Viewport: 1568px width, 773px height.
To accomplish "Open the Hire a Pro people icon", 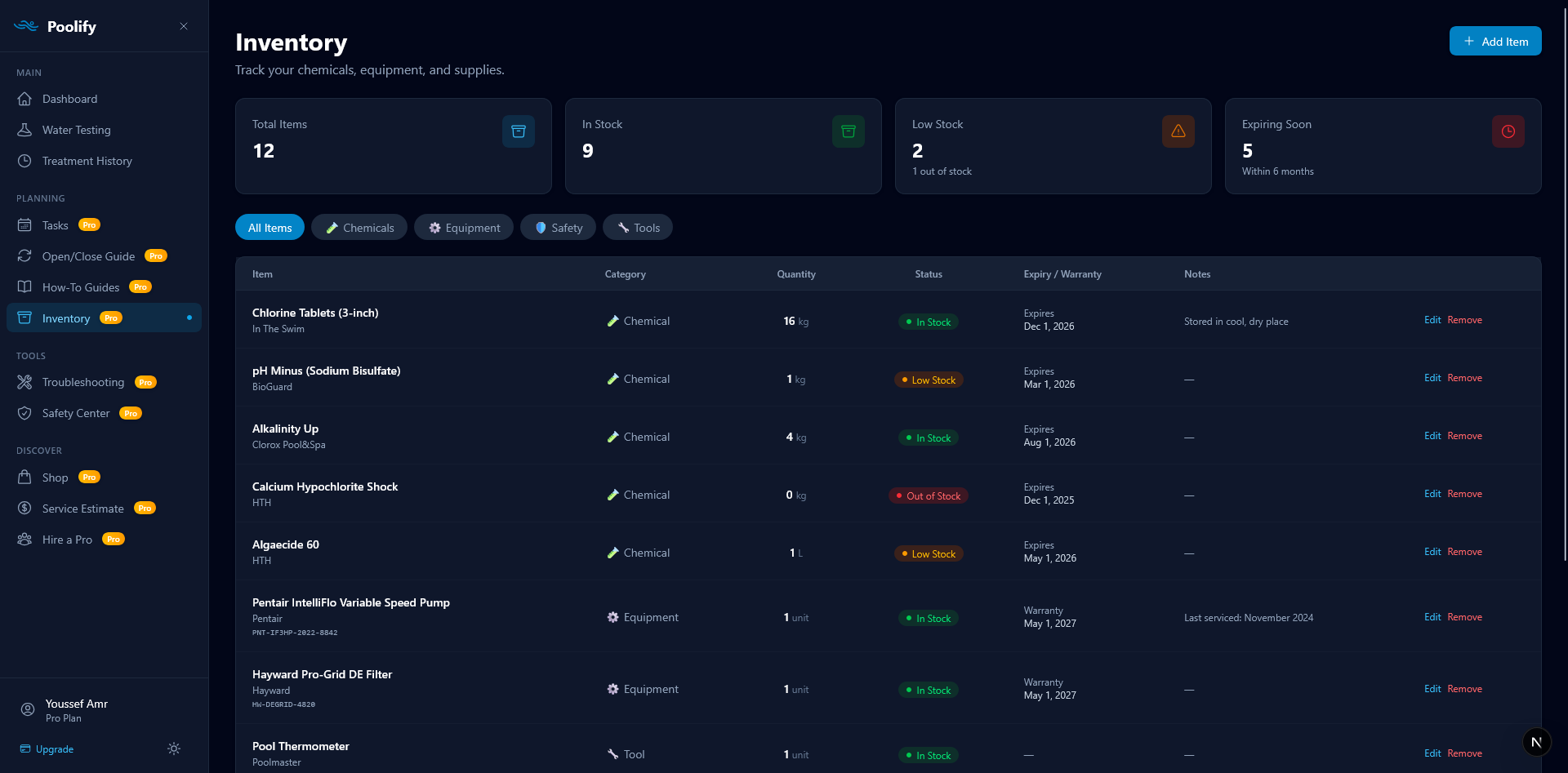I will pos(24,540).
